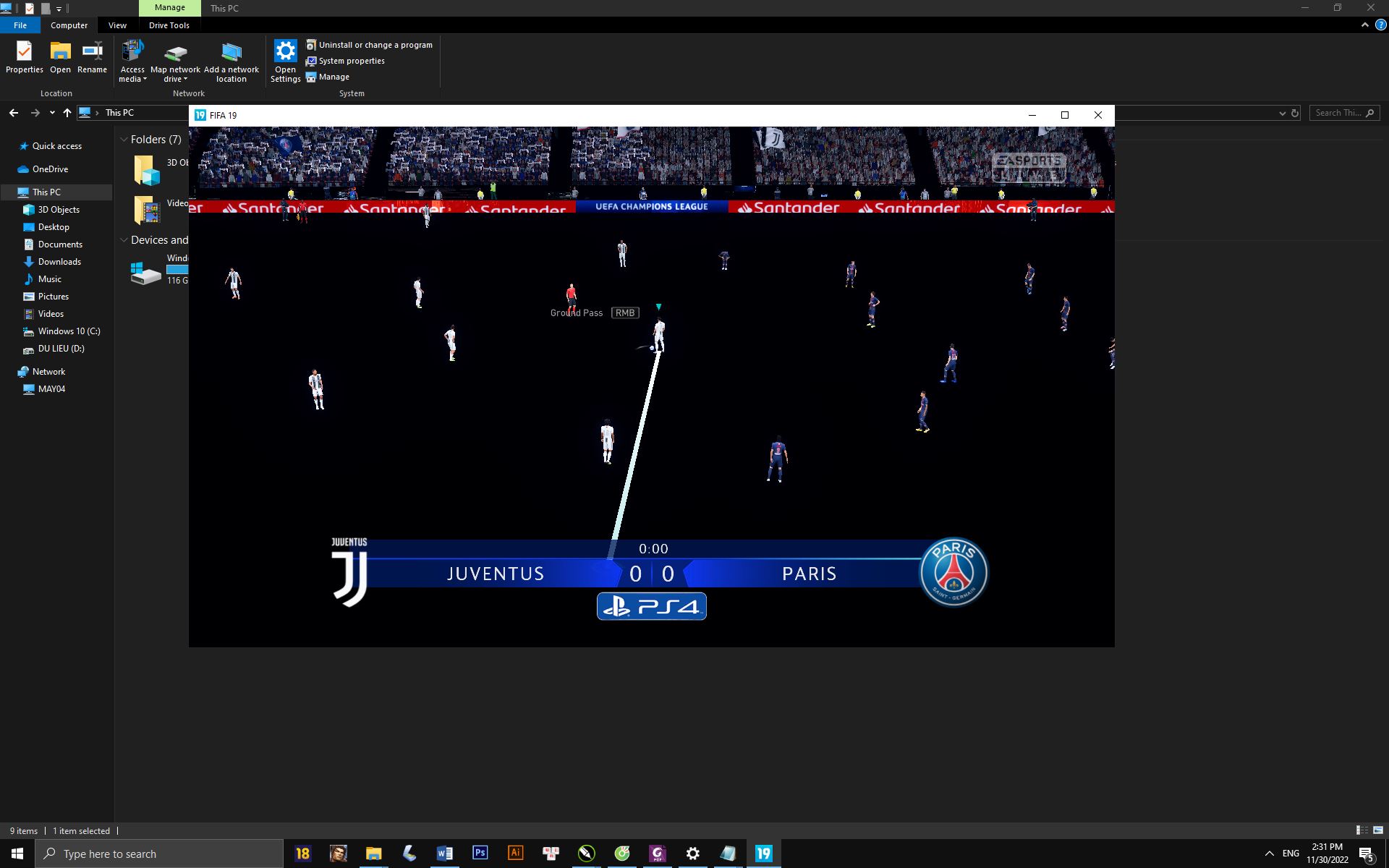Click inside the Search This PC field

(1342, 112)
